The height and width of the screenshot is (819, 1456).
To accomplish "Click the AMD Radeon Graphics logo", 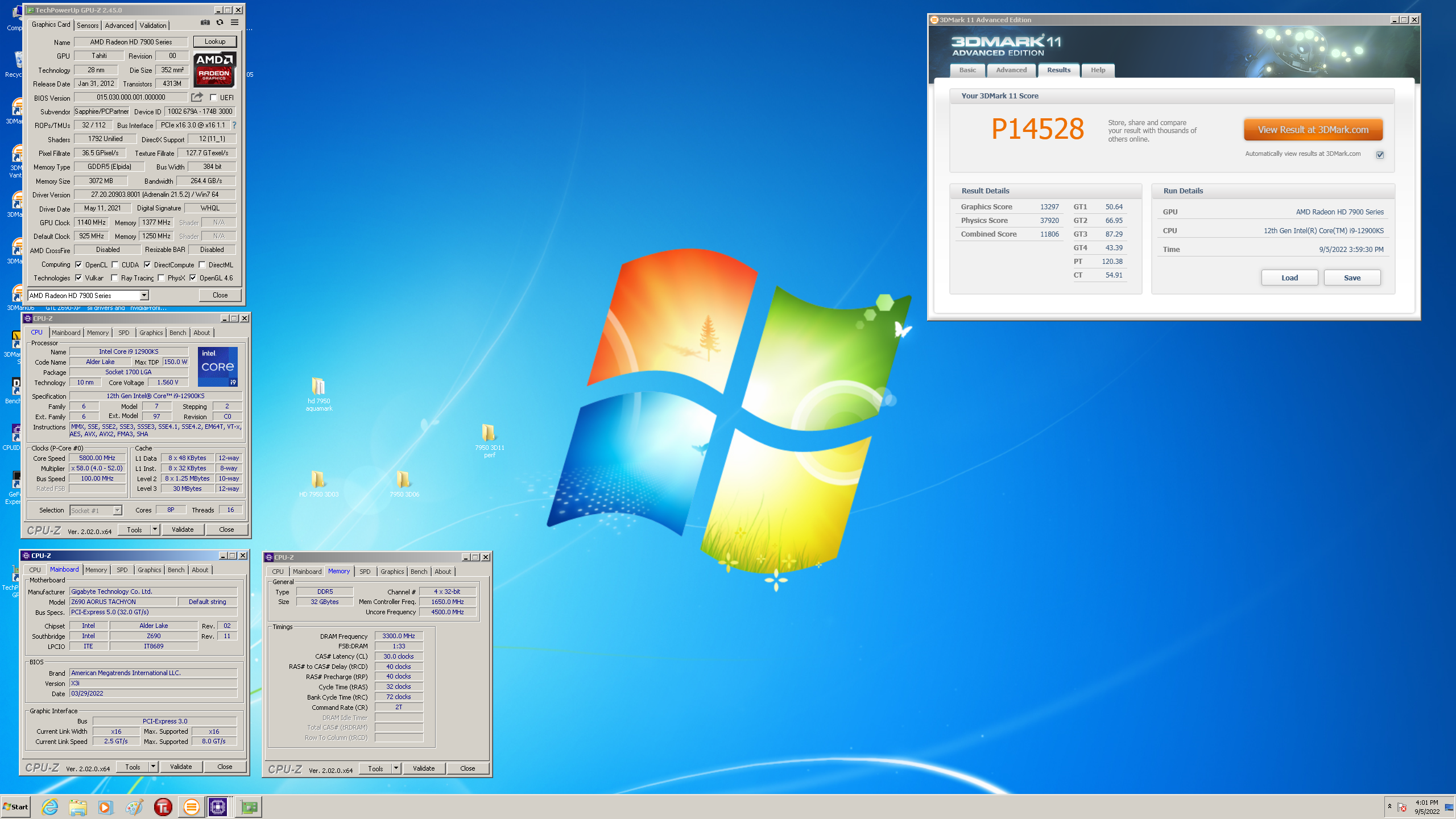I will (214, 69).
